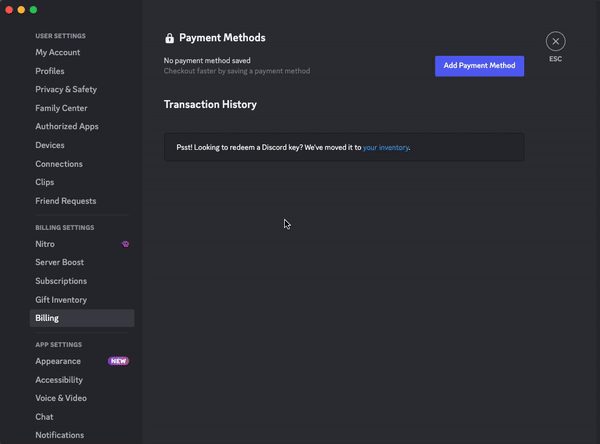Navigate to Connections

coord(59,164)
